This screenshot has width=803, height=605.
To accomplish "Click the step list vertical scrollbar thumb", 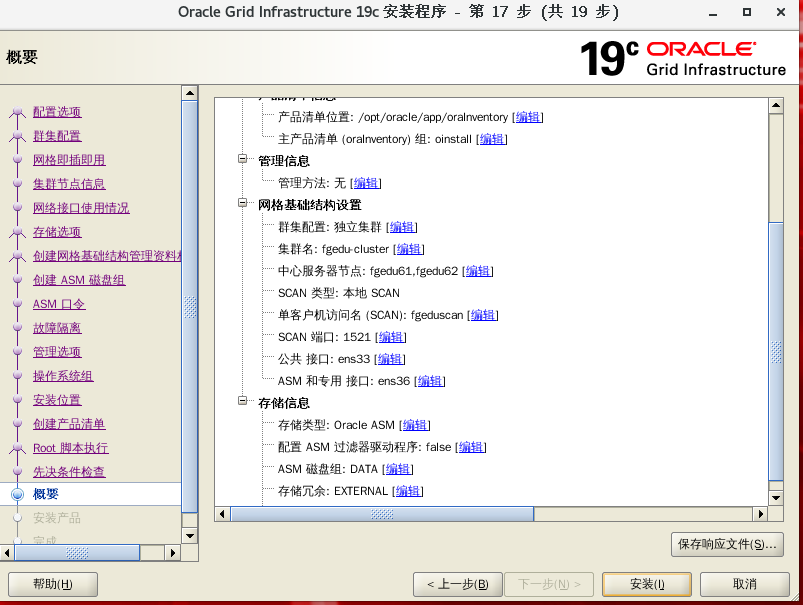I will pyautogui.click(x=190, y=307).
